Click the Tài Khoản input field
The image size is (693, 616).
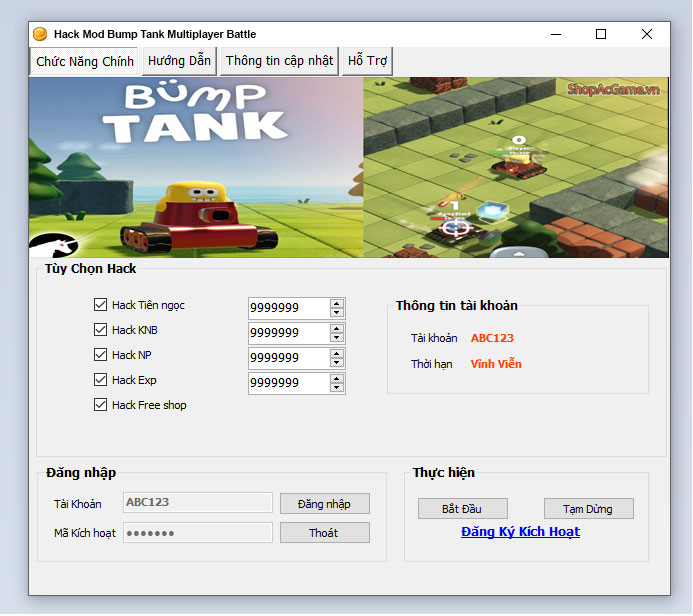point(198,503)
